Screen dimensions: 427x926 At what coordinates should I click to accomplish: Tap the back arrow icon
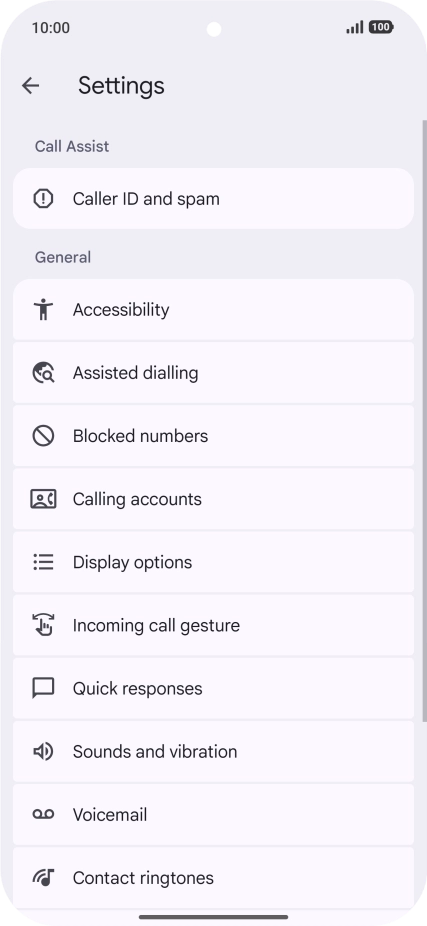[30, 86]
